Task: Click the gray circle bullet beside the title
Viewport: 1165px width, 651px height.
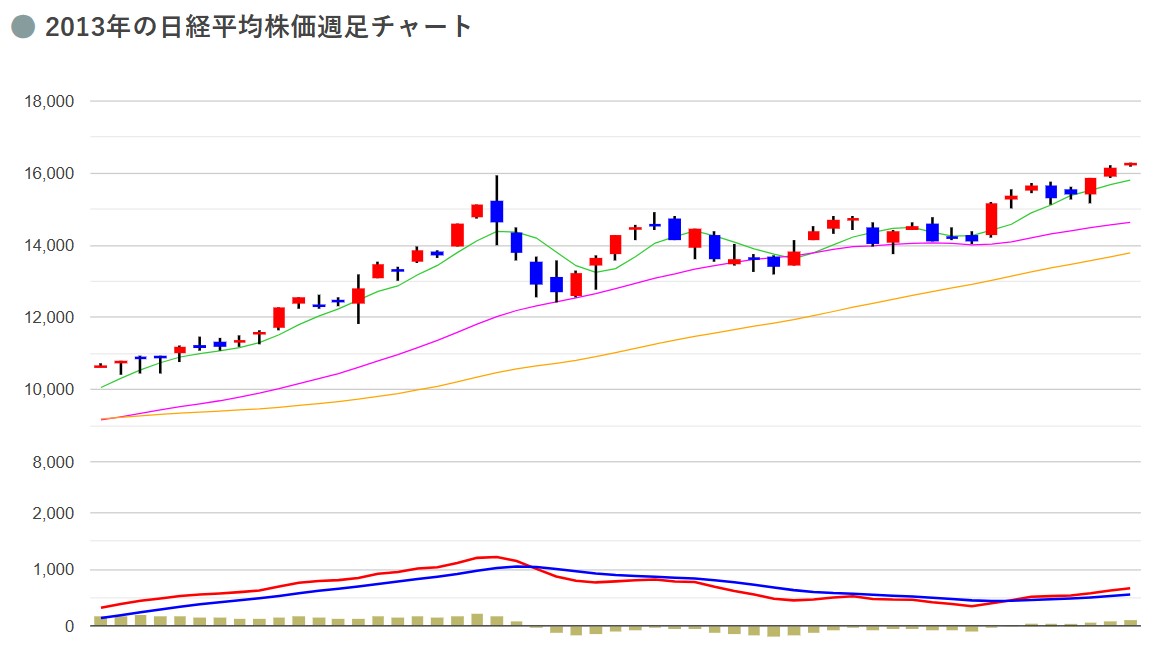Action: [x=23, y=27]
